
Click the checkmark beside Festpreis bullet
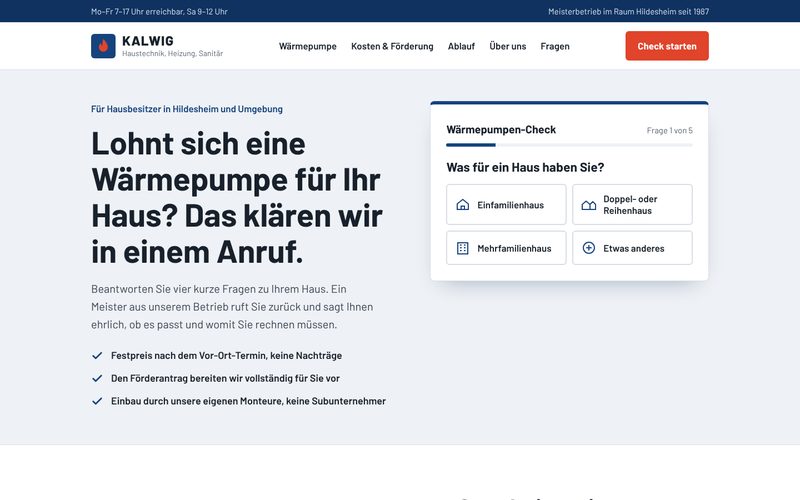pyautogui.click(x=97, y=356)
